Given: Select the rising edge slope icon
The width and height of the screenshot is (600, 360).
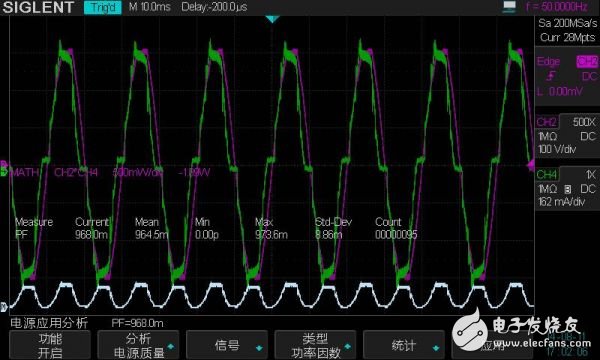Looking at the screenshot, I should (551, 76).
